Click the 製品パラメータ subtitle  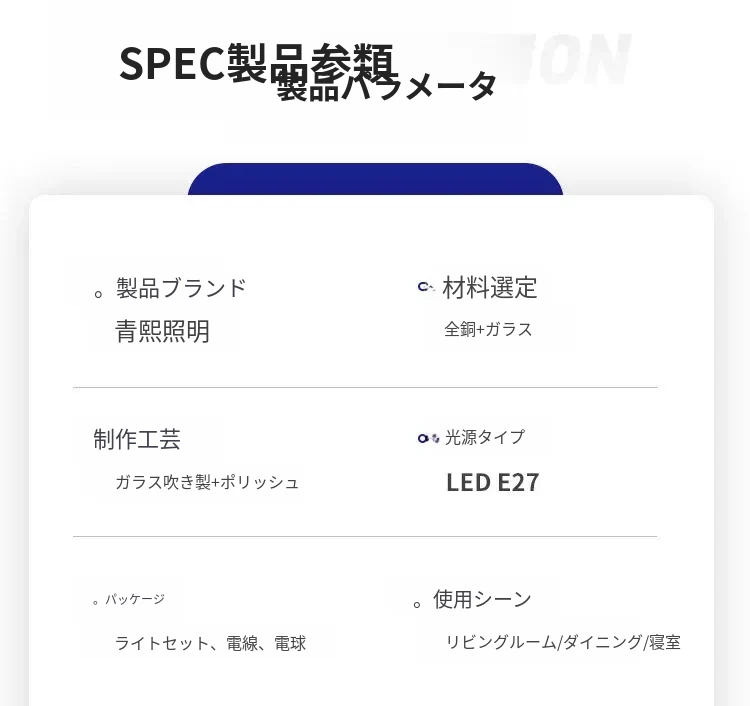387,88
